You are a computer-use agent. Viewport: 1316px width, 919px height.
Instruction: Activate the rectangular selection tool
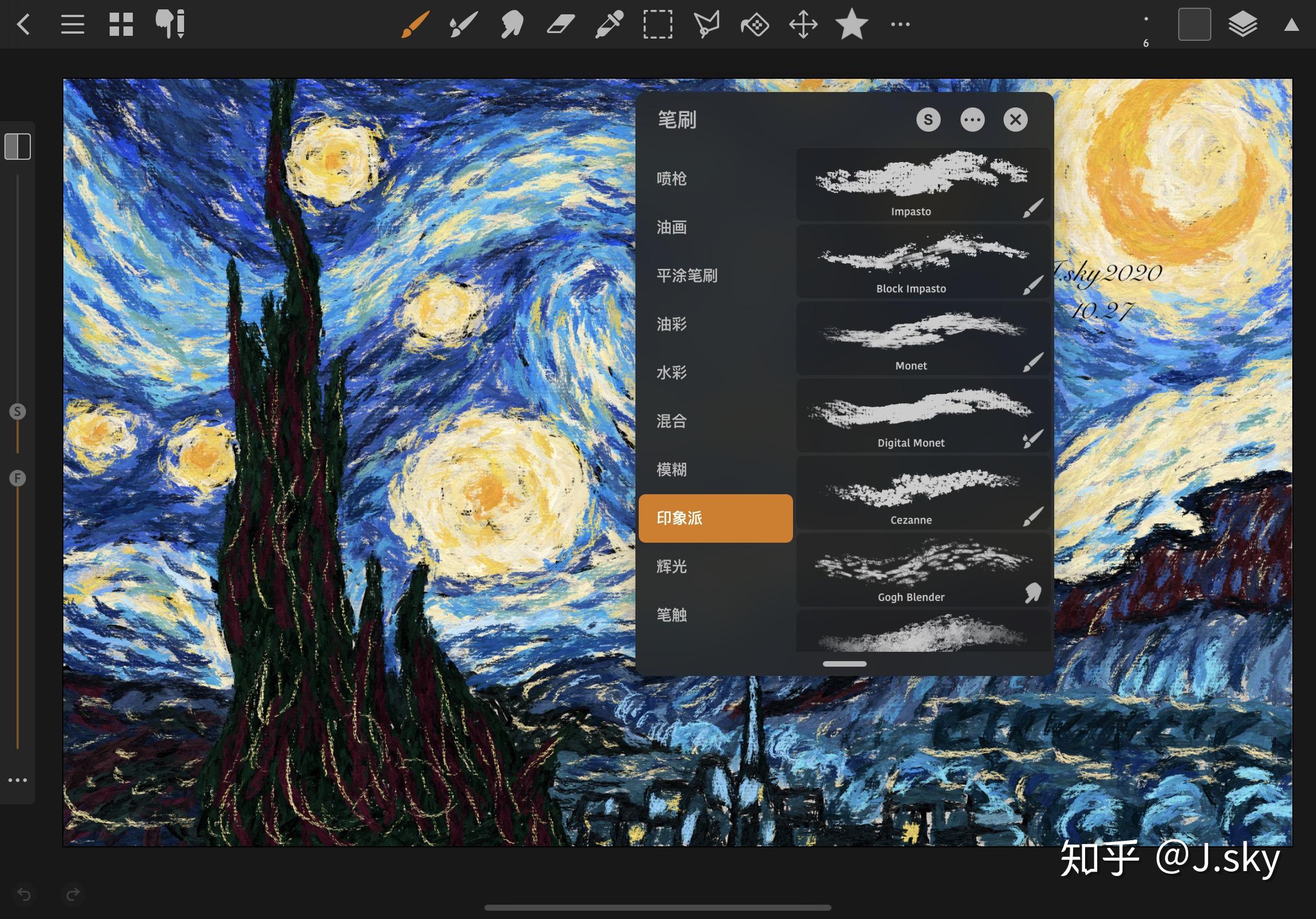[x=657, y=25]
